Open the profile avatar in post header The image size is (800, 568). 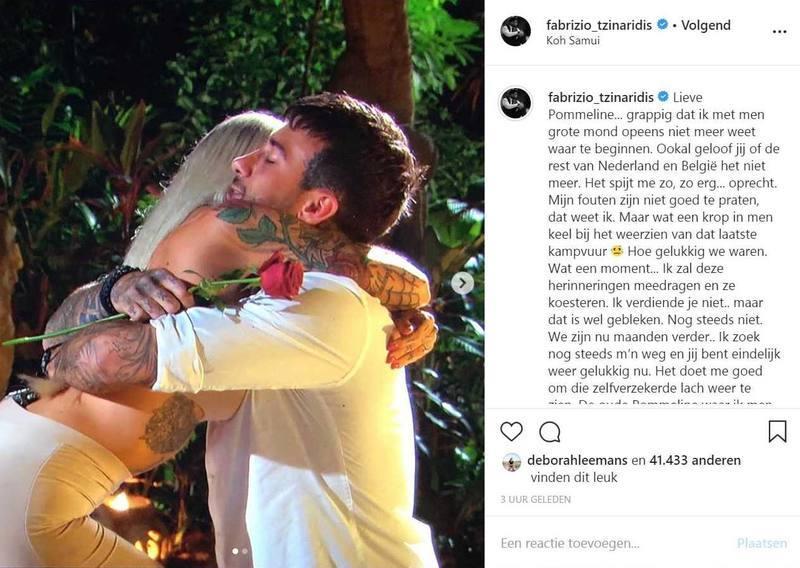pyautogui.click(x=515, y=31)
